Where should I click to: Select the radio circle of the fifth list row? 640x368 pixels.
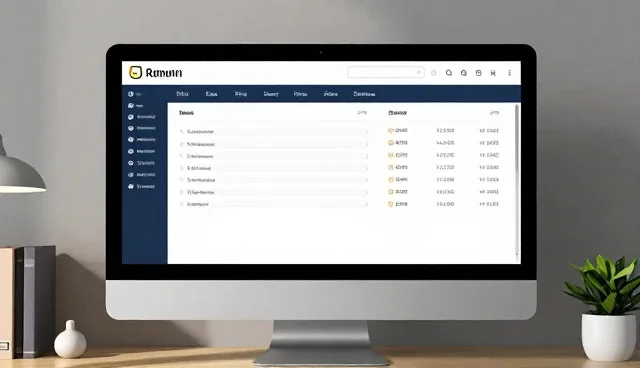click(x=182, y=180)
